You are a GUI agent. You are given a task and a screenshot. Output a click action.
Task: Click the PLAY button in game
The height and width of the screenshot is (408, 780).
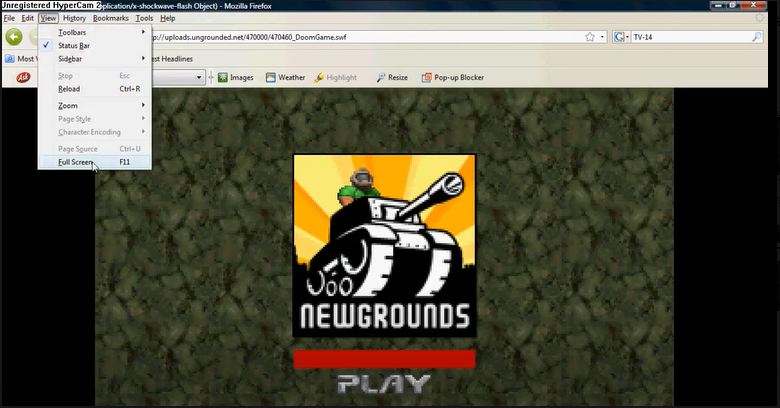point(384,384)
